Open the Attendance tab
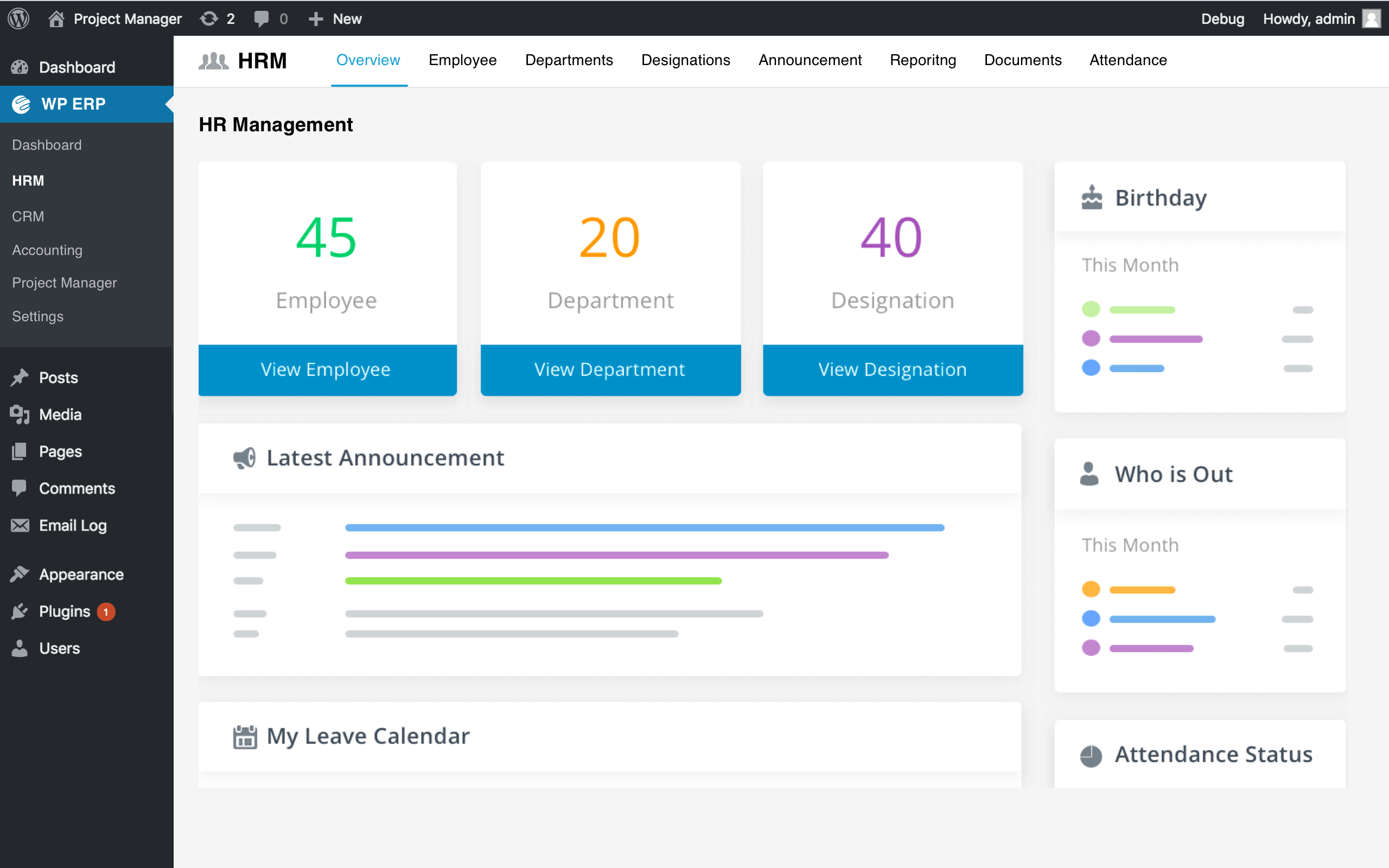 (1127, 60)
